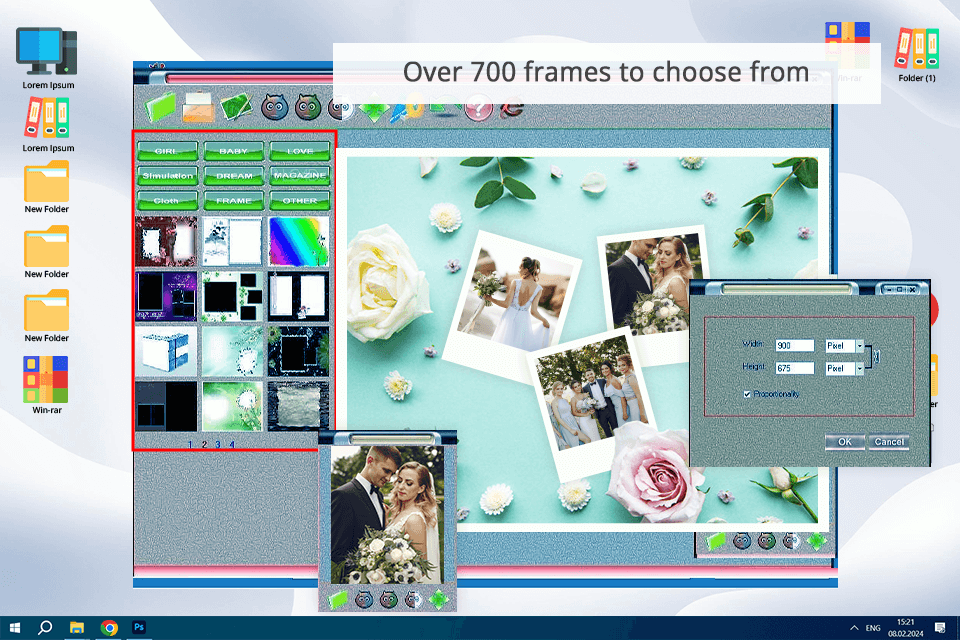
Task: Click the ENG language indicator in taskbar
Action: click(x=873, y=628)
